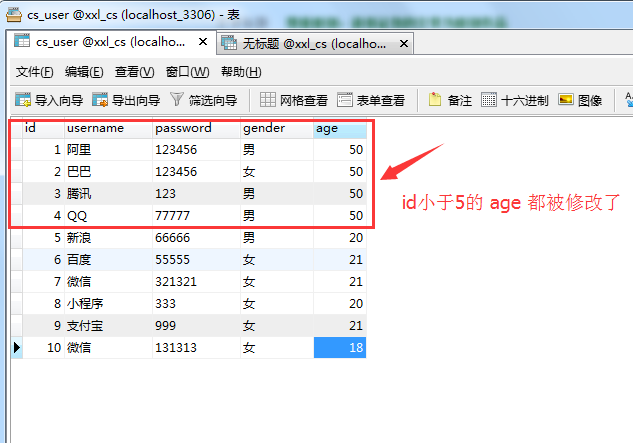Click the window title bar app icon

14,15
